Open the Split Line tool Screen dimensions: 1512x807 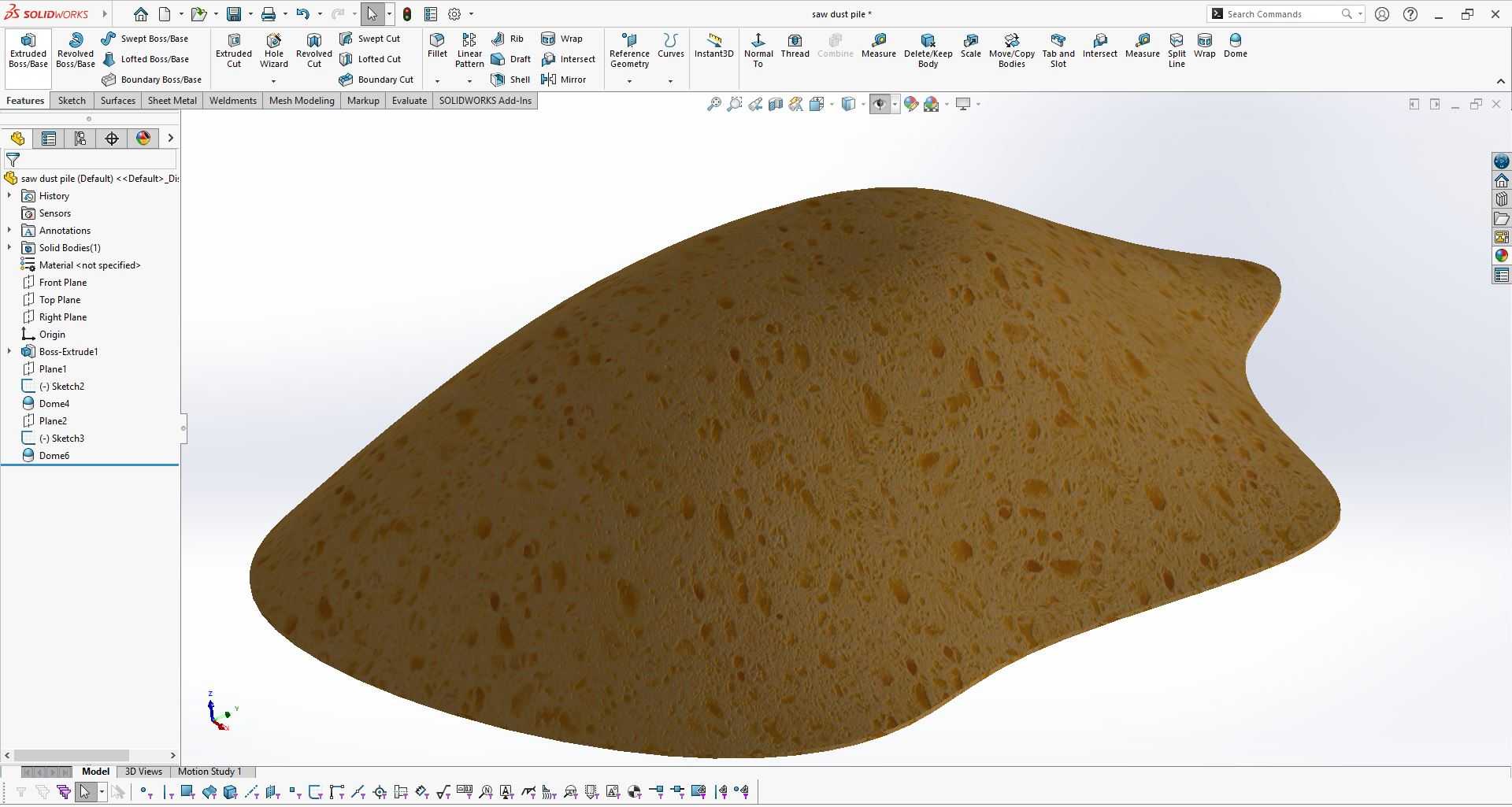pyautogui.click(x=1177, y=50)
